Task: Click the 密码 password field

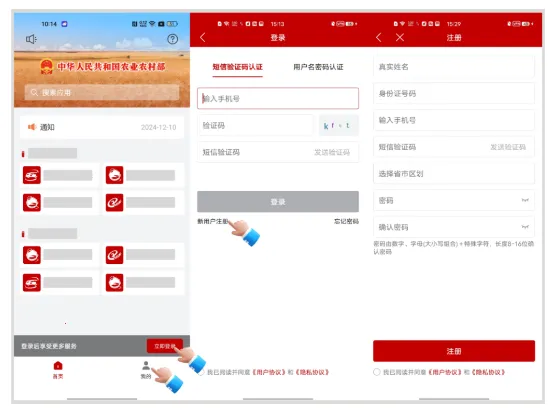Action: 454,200
